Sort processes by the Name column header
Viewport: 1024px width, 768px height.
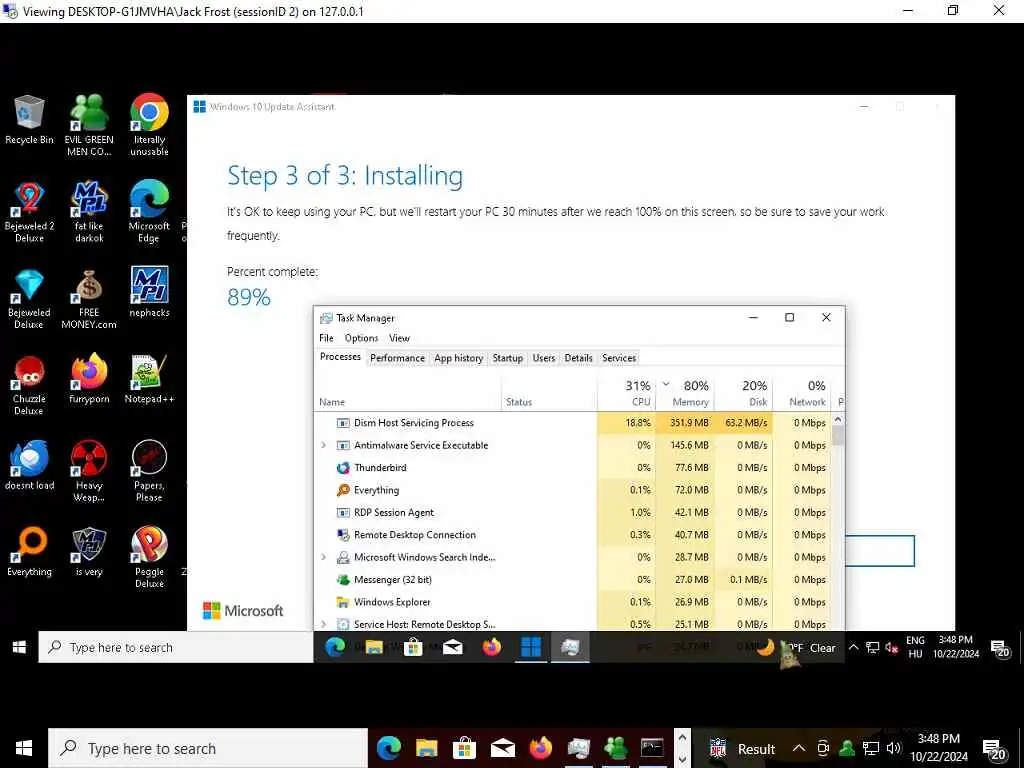pos(408,393)
